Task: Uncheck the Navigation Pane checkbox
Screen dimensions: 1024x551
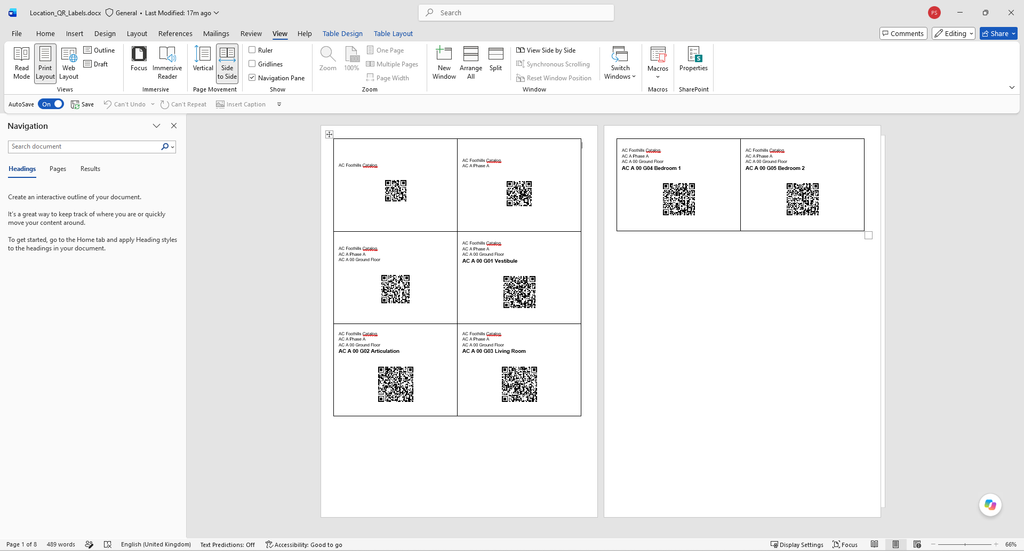Action: (252, 78)
